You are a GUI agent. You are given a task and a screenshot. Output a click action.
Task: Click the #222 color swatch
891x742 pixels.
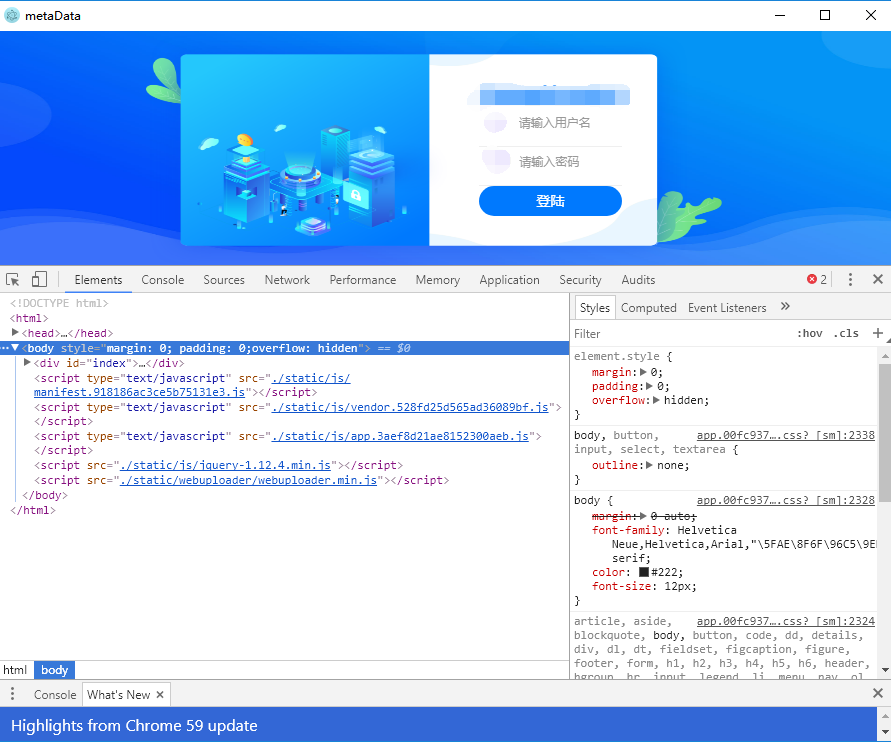644,572
